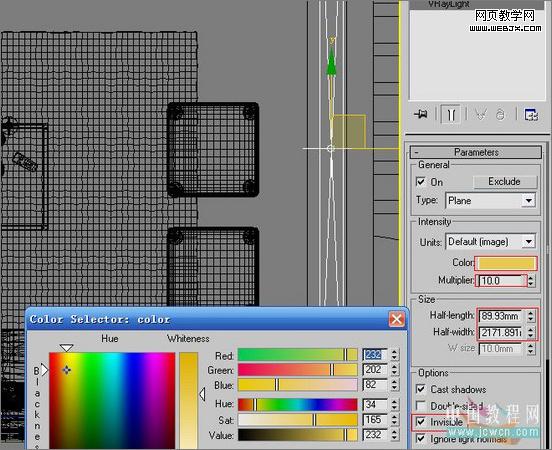552x450 pixels.
Task: Click the Hue value field 34
Action: pos(375,405)
